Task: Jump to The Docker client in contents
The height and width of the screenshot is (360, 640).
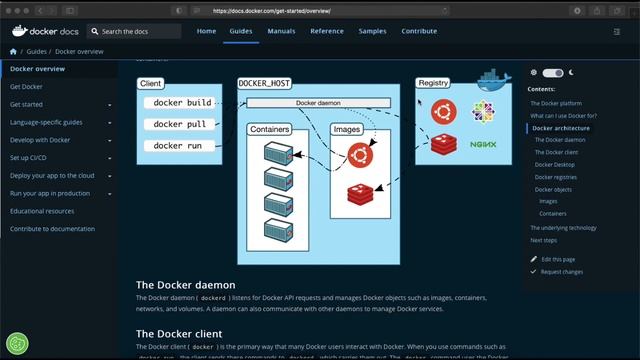Action: 556,152
